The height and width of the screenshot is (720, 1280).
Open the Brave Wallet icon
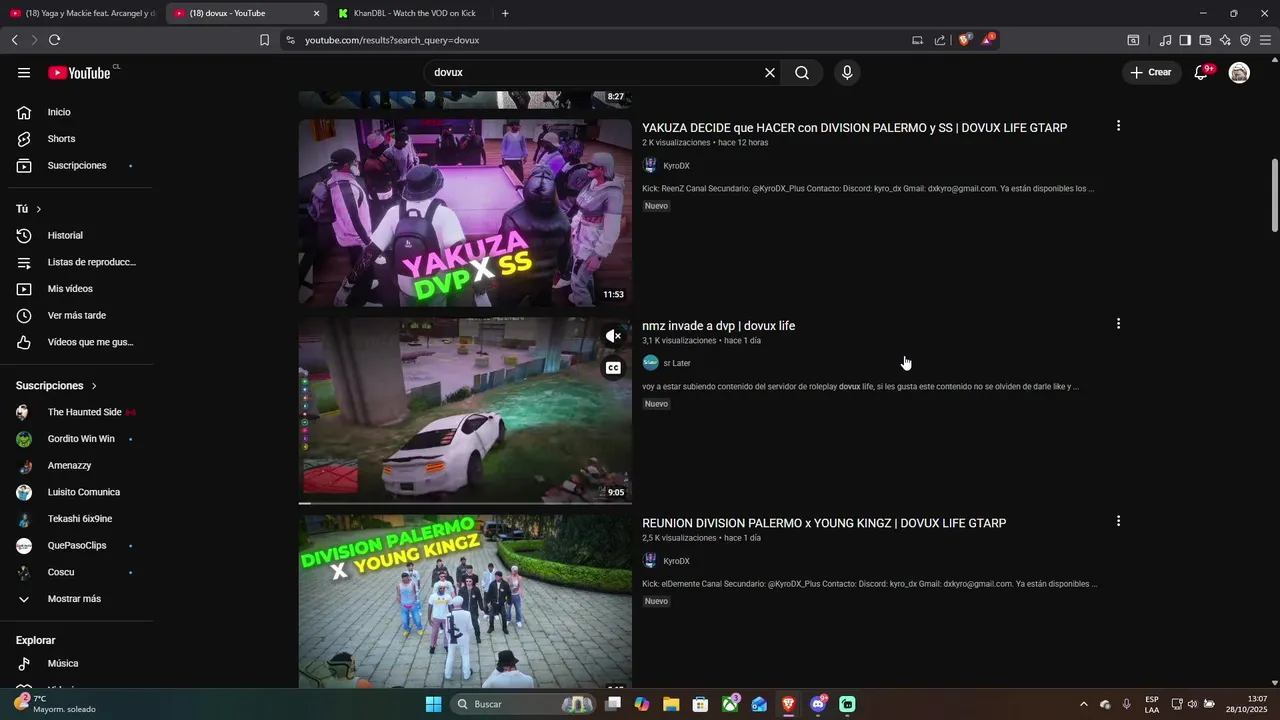1205,40
